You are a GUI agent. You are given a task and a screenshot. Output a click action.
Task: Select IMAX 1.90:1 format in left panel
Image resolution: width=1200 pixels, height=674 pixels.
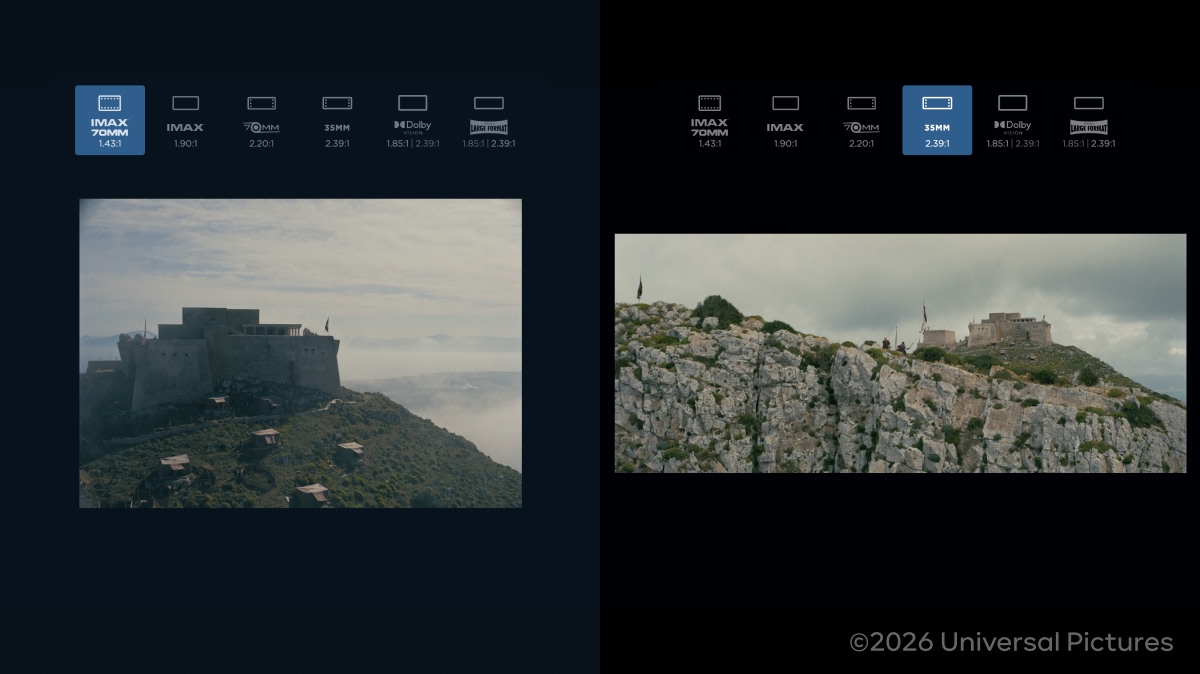pos(185,120)
